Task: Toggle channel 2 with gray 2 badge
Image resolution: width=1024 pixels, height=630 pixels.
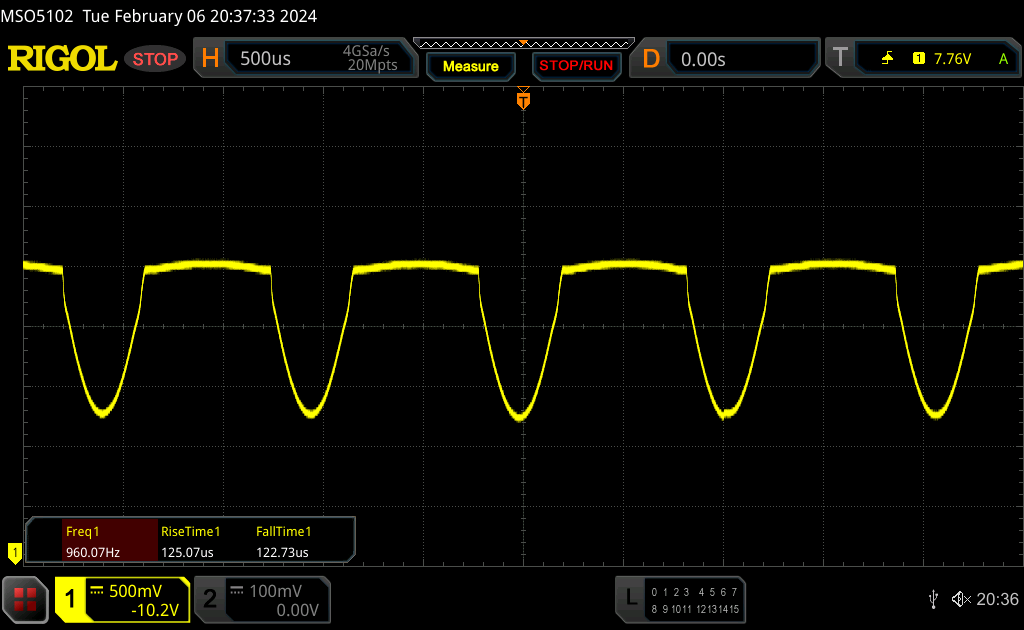Action: [210, 599]
